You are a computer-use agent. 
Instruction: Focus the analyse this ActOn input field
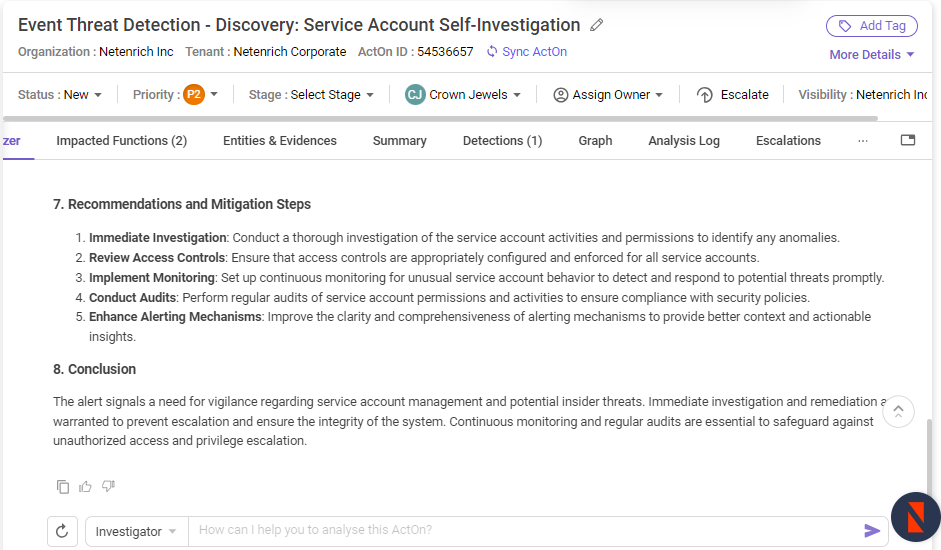point(528,530)
